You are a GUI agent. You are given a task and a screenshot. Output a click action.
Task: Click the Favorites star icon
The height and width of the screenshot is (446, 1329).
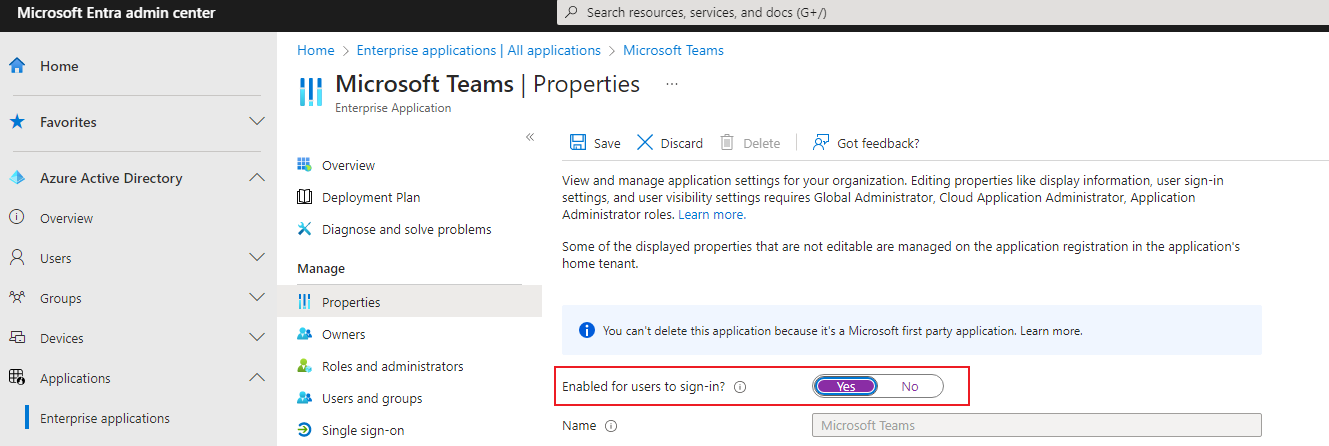pos(16,122)
